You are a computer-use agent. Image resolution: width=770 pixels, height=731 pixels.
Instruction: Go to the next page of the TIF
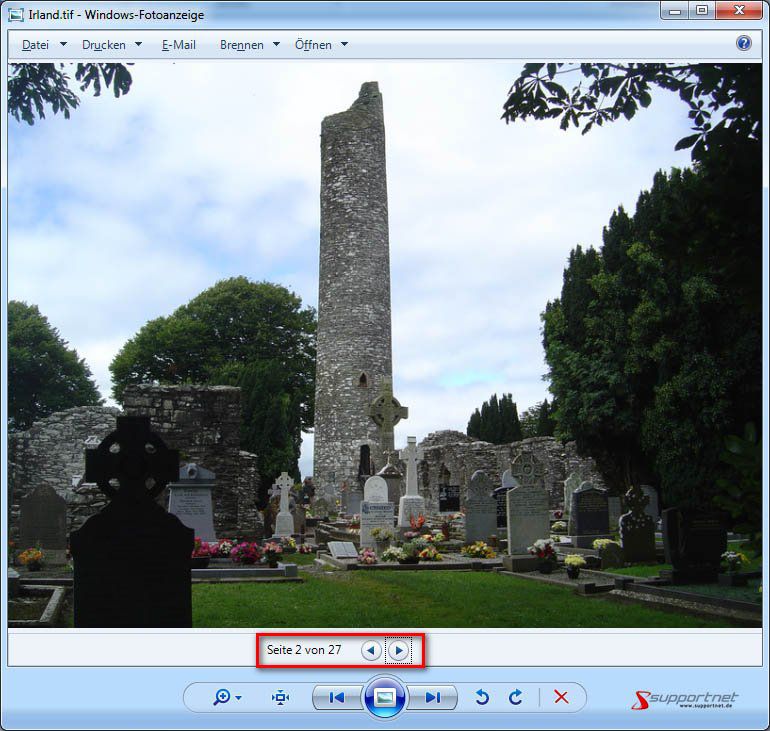pyautogui.click(x=398, y=650)
